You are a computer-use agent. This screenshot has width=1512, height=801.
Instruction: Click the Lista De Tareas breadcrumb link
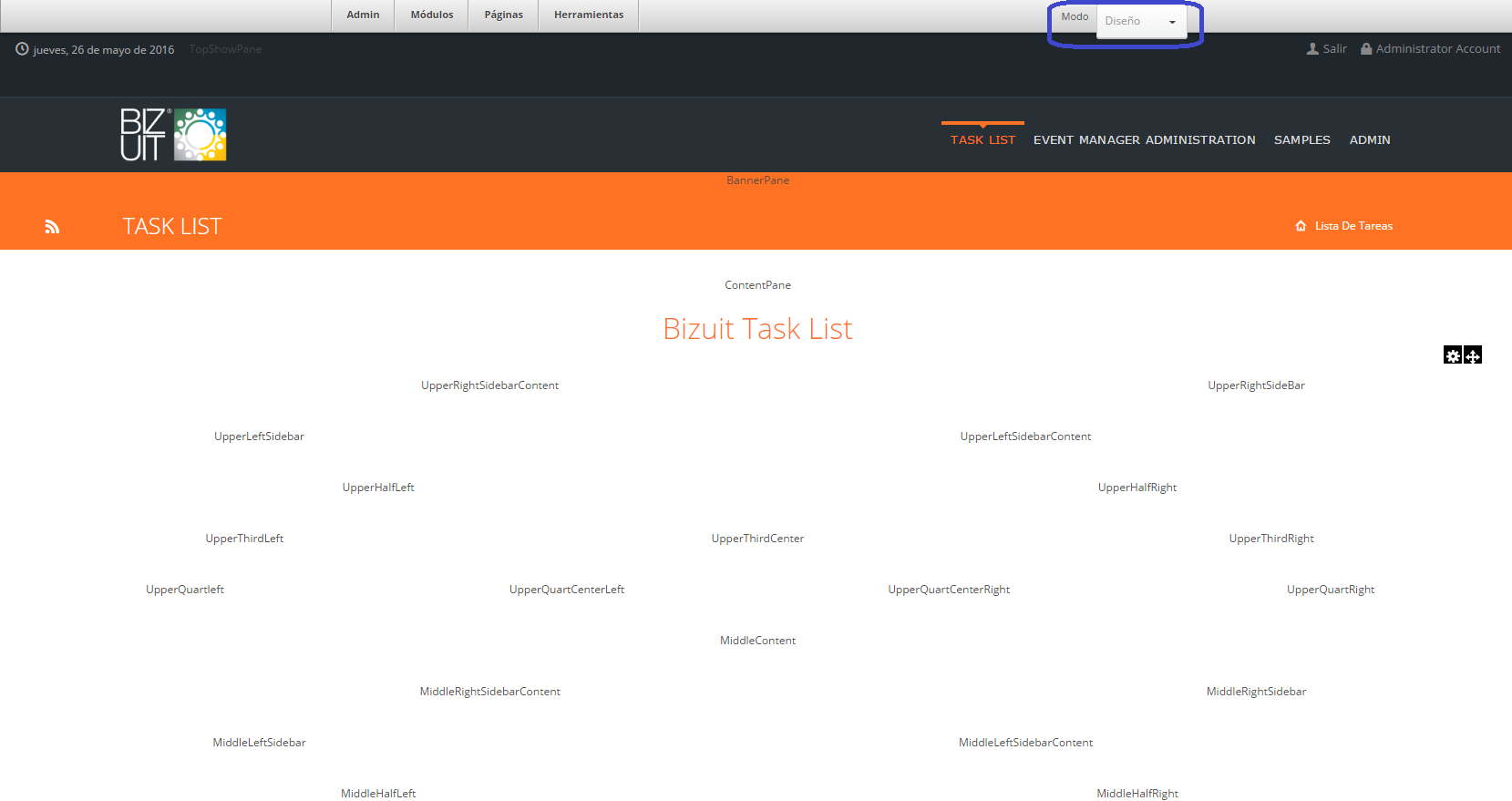tap(1353, 226)
